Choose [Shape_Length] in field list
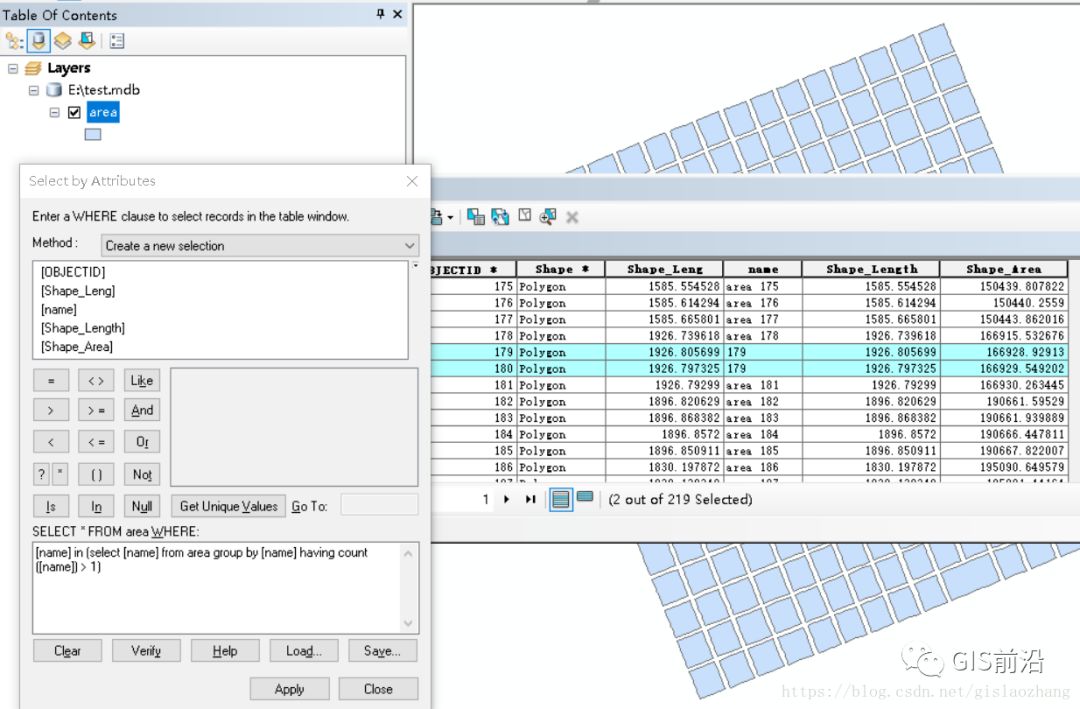The height and width of the screenshot is (709, 1080). (x=83, y=328)
